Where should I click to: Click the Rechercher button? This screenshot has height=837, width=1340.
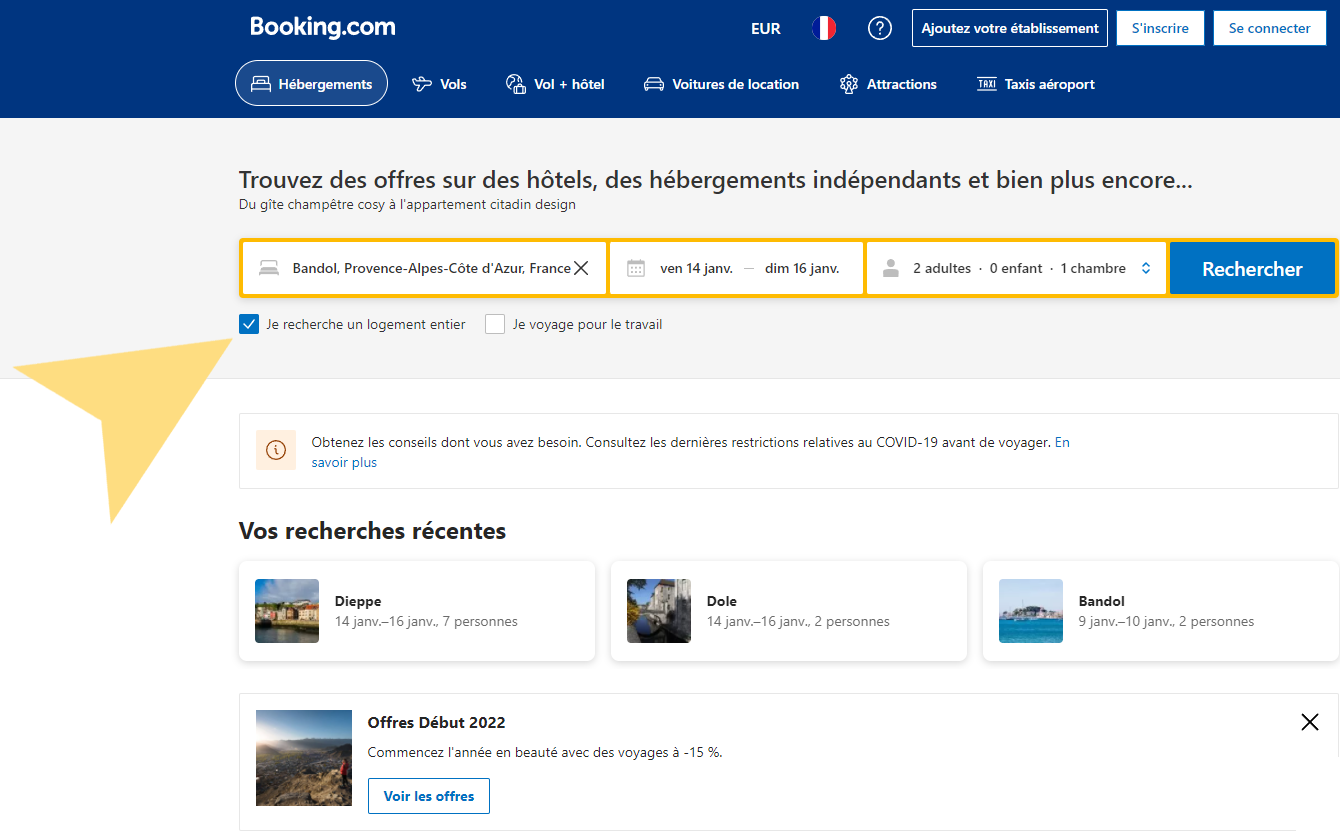(1252, 268)
